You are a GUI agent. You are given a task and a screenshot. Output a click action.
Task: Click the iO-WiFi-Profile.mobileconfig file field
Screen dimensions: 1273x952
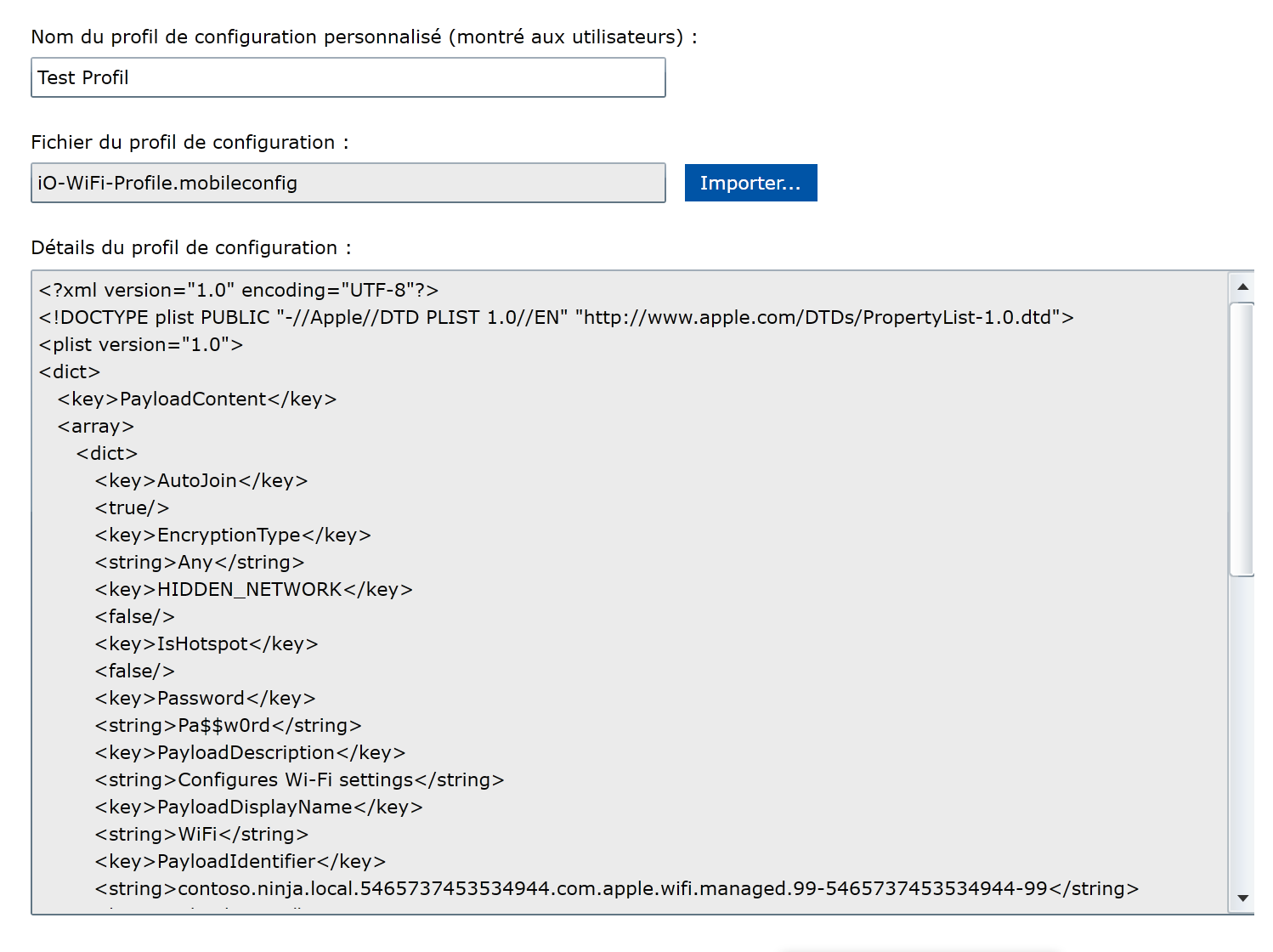348,183
